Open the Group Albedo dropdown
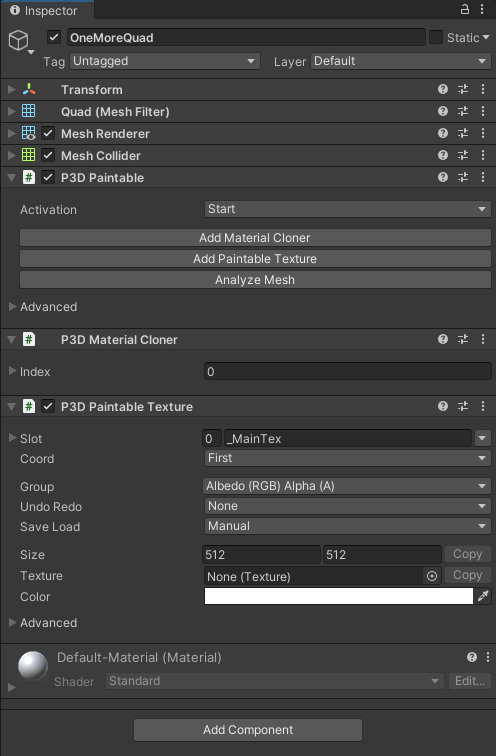Viewport: 496px width, 756px height. click(347, 486)
